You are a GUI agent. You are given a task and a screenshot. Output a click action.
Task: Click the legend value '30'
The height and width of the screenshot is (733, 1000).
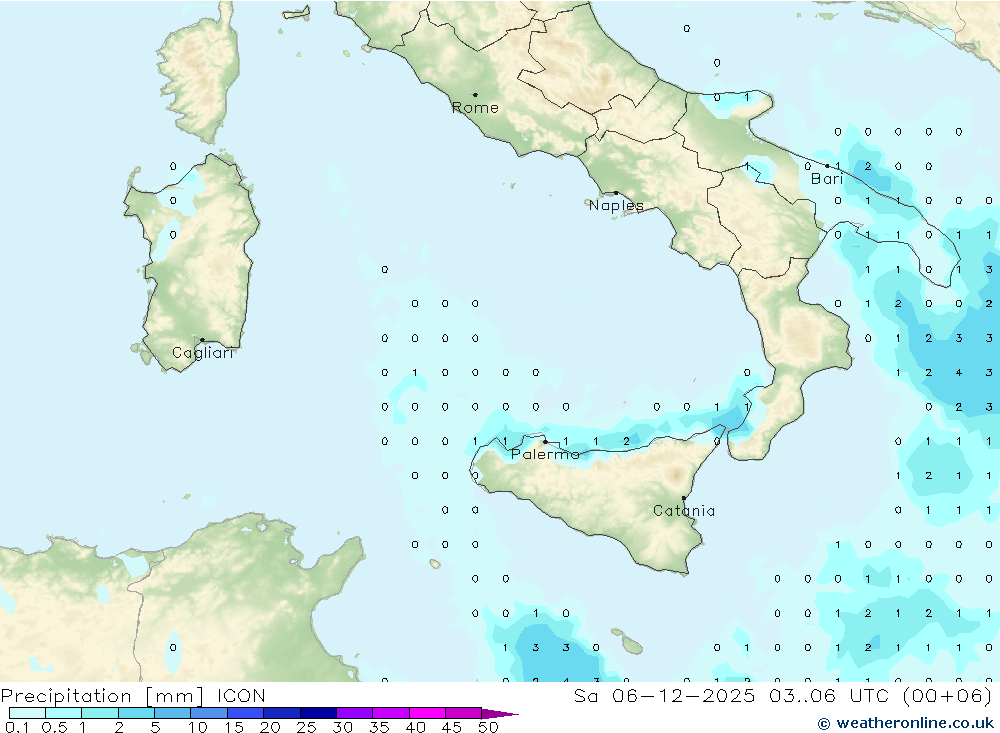point(342,727)
